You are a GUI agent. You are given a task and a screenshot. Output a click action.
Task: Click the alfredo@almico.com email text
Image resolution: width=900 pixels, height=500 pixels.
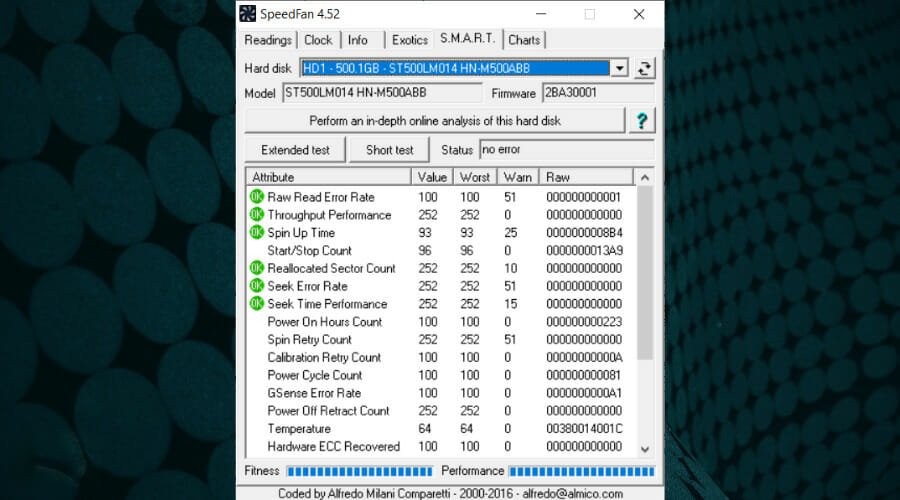click(572, 494)
